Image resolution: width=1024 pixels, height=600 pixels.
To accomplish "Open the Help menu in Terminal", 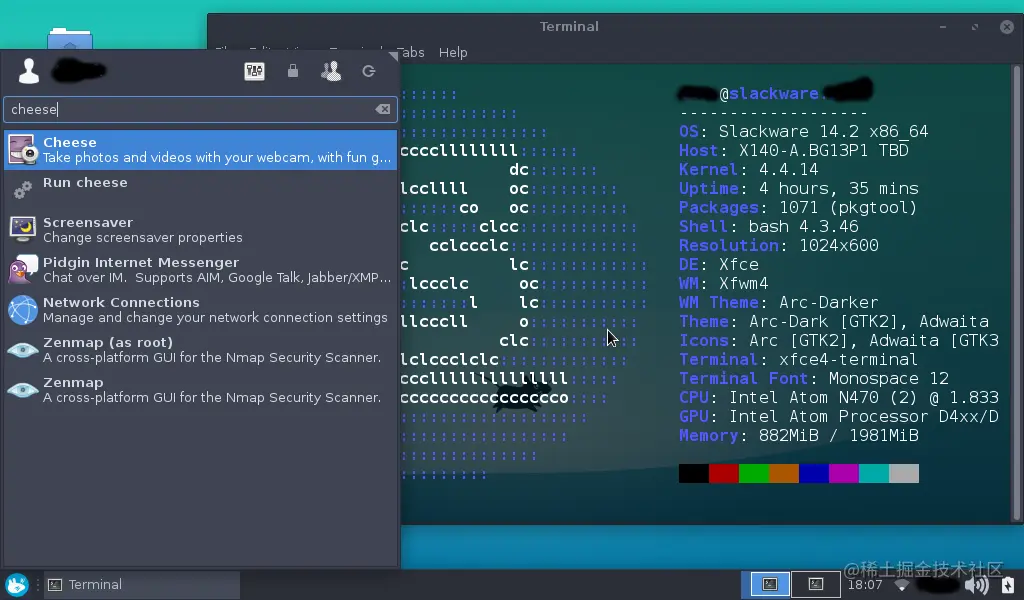I will point(453,52).
